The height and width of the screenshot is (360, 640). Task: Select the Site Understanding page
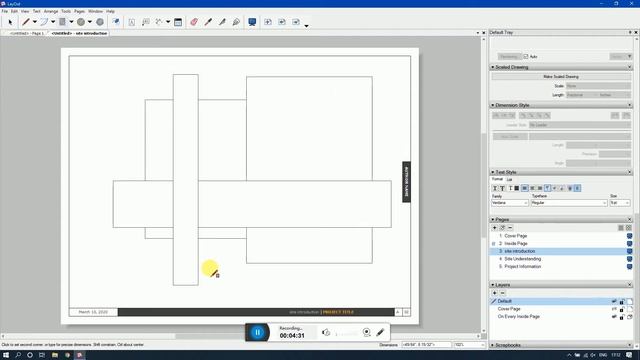(x=522, y=259)
